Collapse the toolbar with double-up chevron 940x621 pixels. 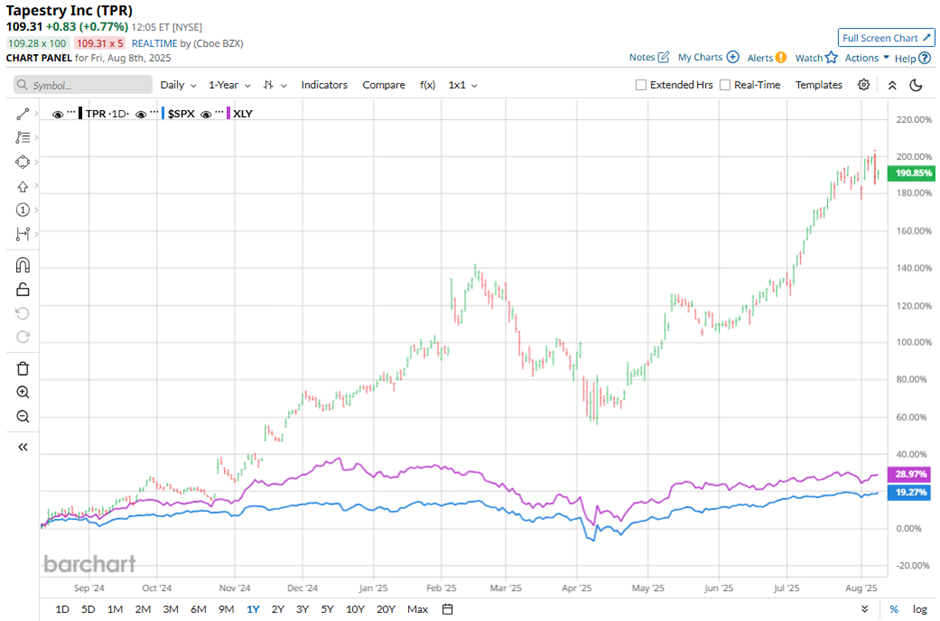[892, 85]
